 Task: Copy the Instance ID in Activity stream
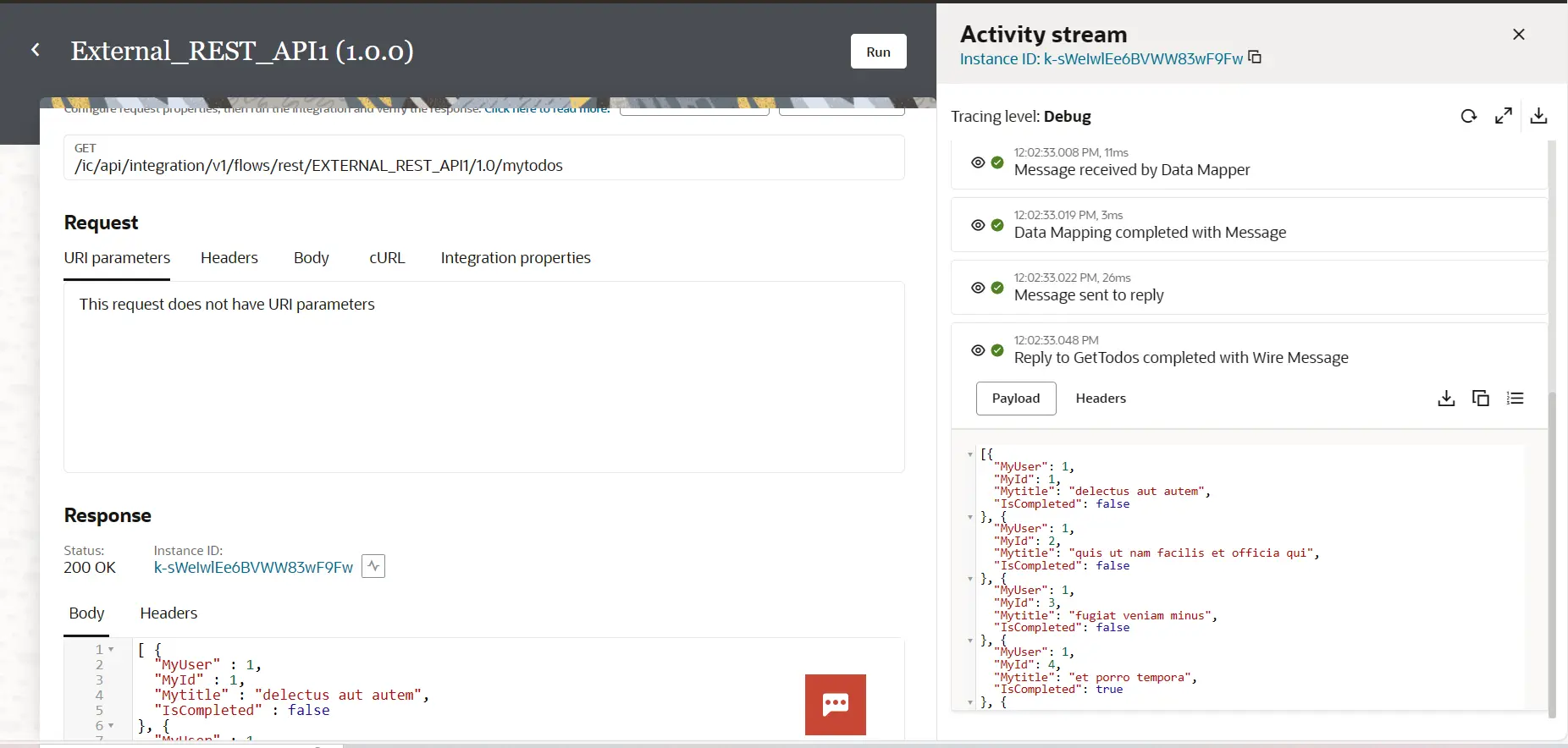click(x=1256, y=58)
